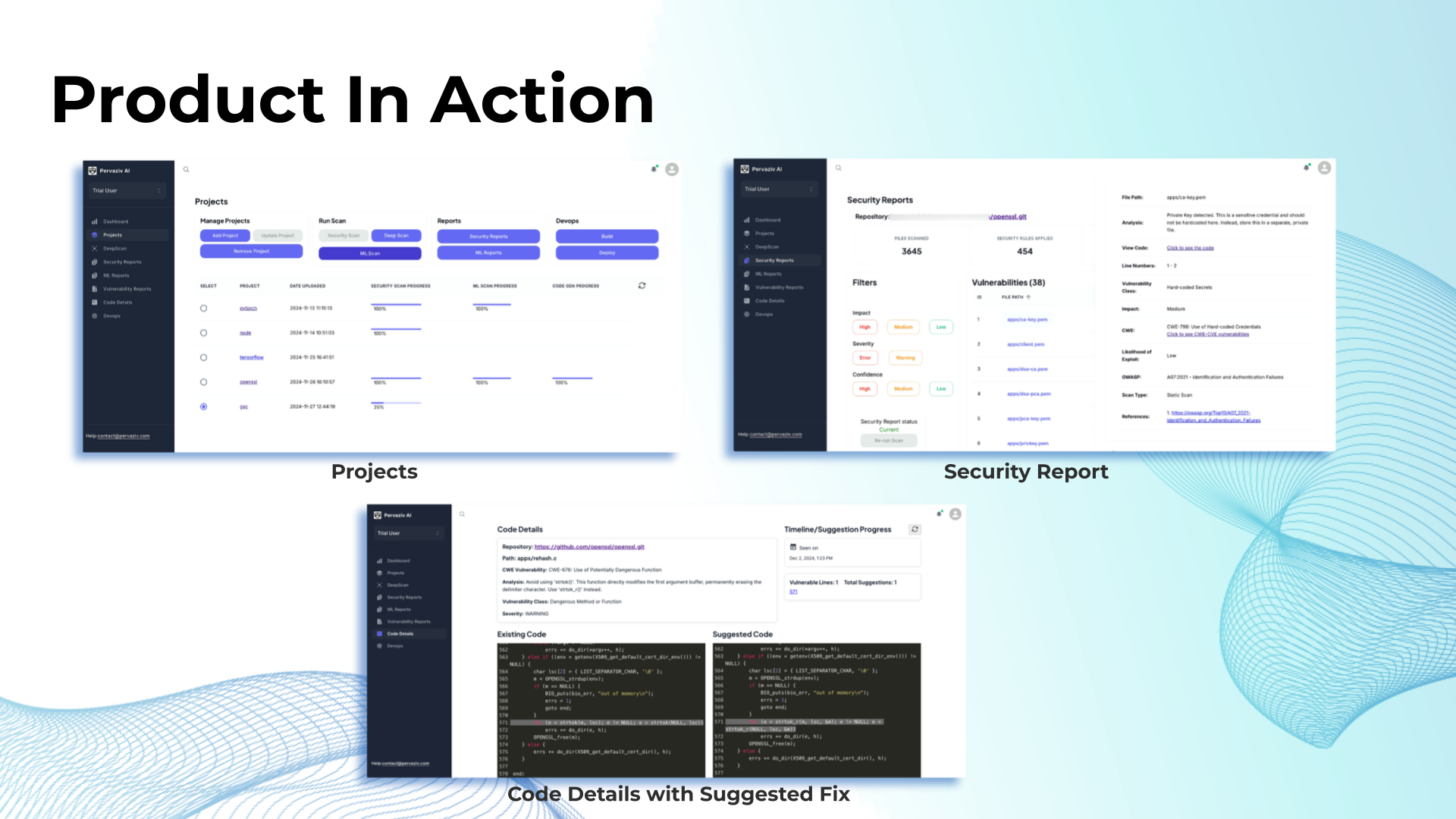Image resolution: width=1456 pixels, height=819 pixels.
Task: Click the gsc security scan progress bar
Action: point(396,403)
